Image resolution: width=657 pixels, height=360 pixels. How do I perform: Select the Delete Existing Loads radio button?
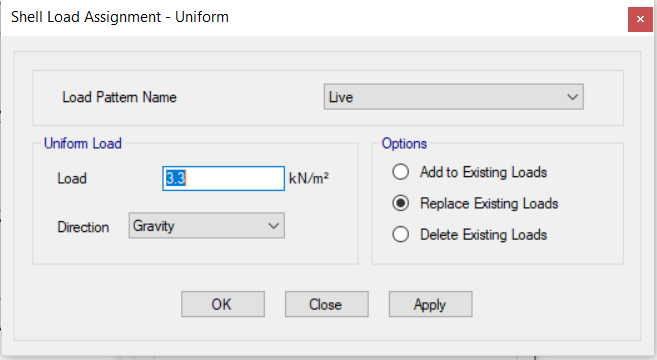[401, 234]
